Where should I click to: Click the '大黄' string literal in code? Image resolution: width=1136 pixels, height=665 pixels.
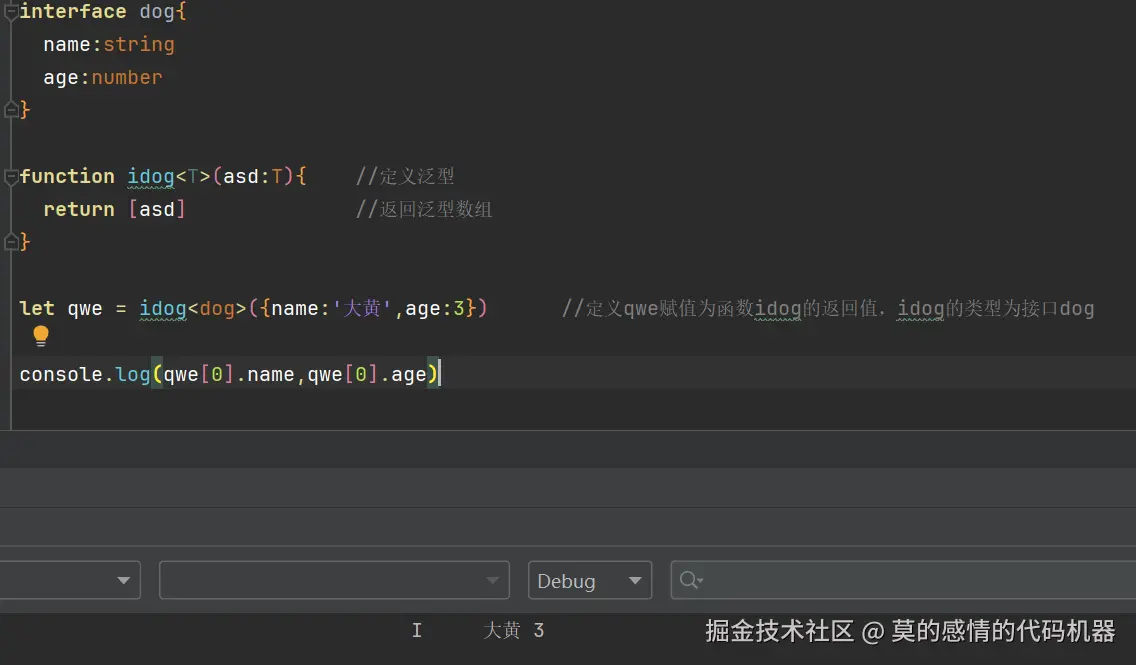(x=362, y=309)
